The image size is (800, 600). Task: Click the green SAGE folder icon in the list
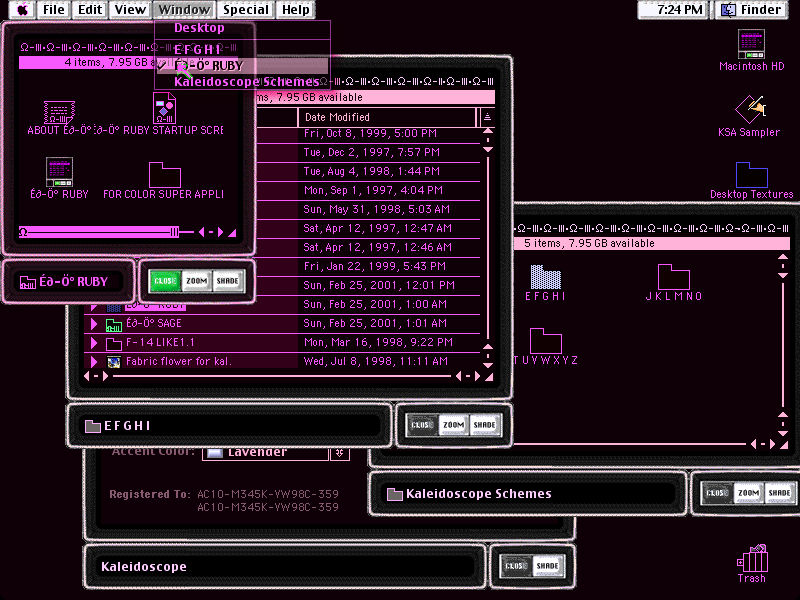click(114, 324)
